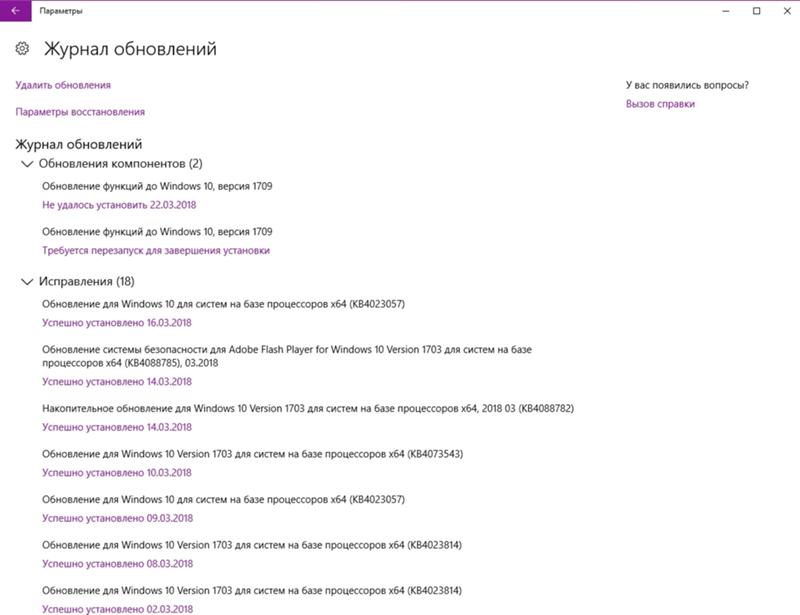Open the Не удалось установить 22.03.2018 link

[119, 205]
